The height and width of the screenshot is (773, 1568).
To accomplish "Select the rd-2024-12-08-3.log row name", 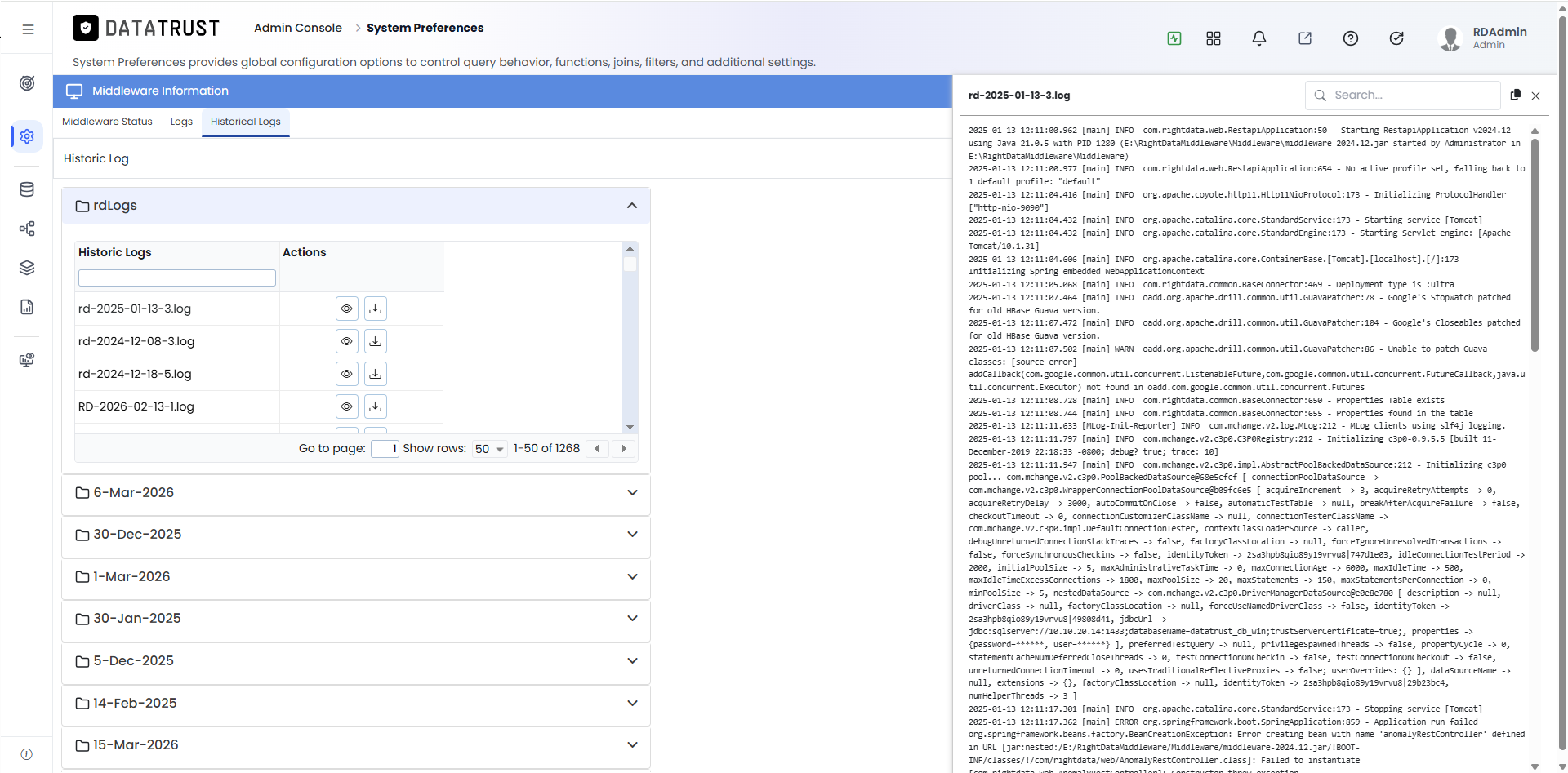I will [x=136, y=341].
